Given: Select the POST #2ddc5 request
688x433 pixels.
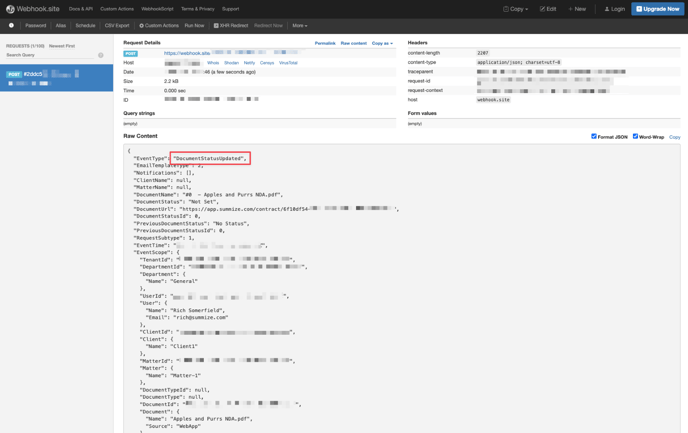Looking at the screenshot, I should click(57, 78).
